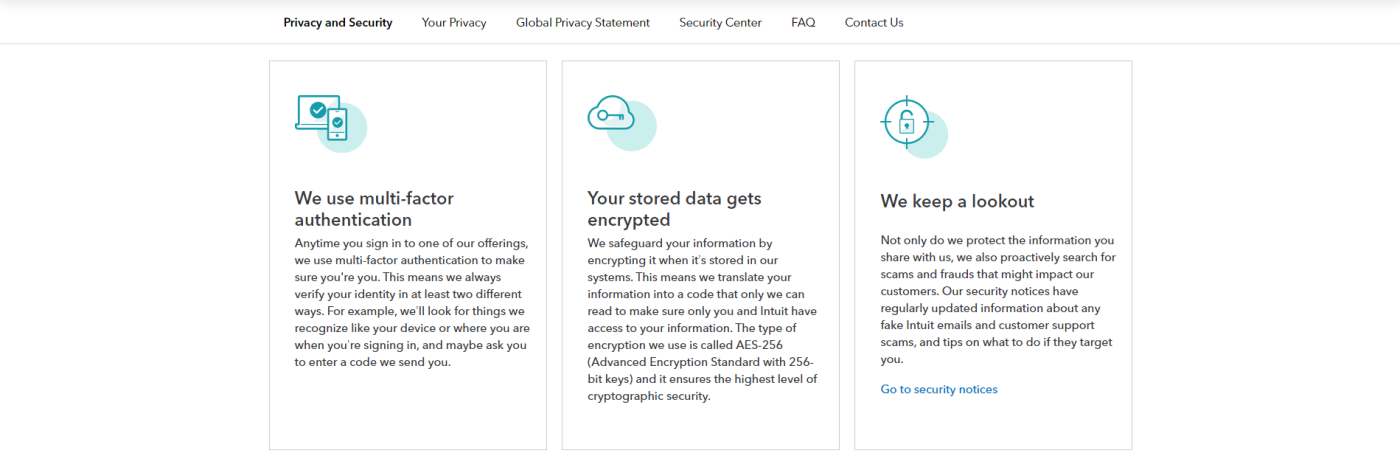Click the phone with checkmark icon
The height and width of the screenshot is (473, 1400).
click(x=338, y=124)
